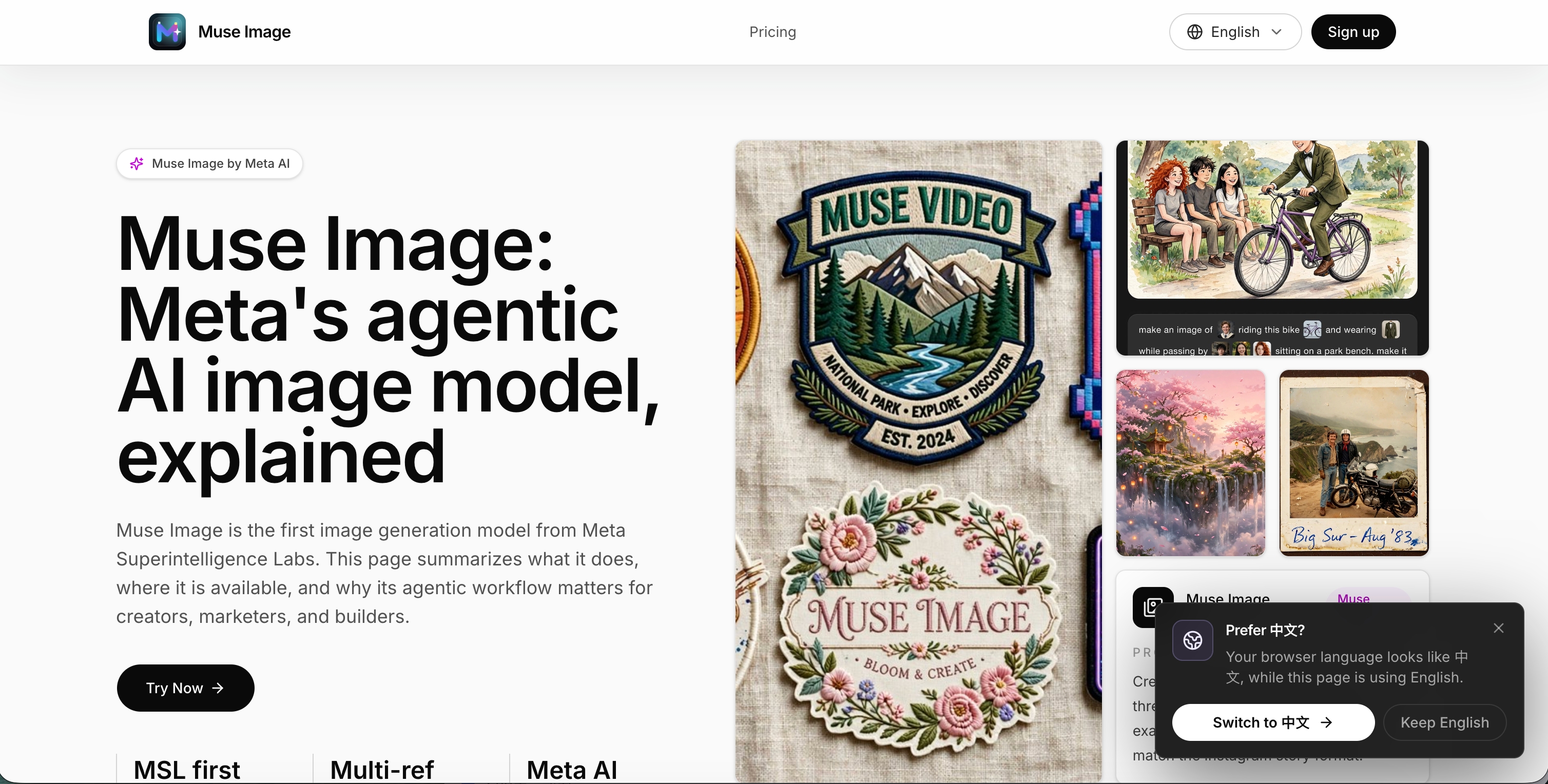Image resolution: width=1548 pixels, height=784 pixels.
Task: Click the Multi-ref heading
Action: (x=381, y=770)
